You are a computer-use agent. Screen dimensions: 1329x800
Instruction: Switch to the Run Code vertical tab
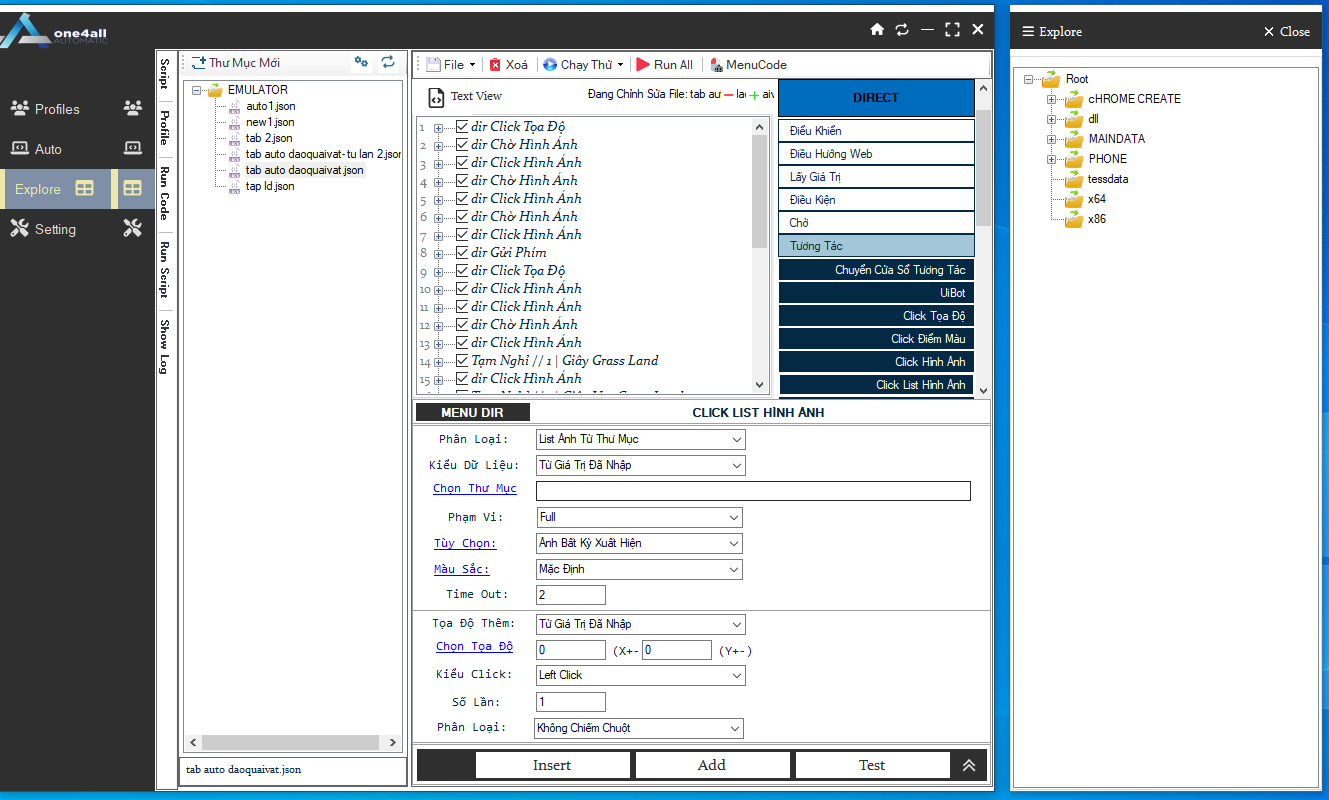[165, 192]
